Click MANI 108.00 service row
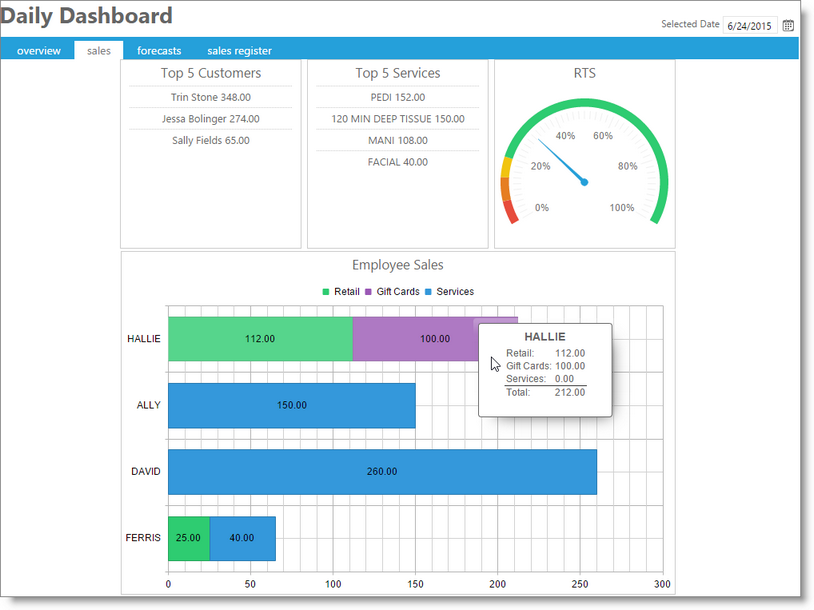This screenshot has width=814, height=610. [398, 141]
